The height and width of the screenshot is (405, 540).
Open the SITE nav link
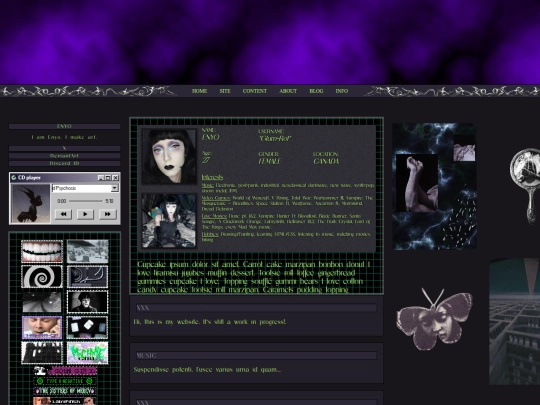pyautogui.click(x=225, y=91)
